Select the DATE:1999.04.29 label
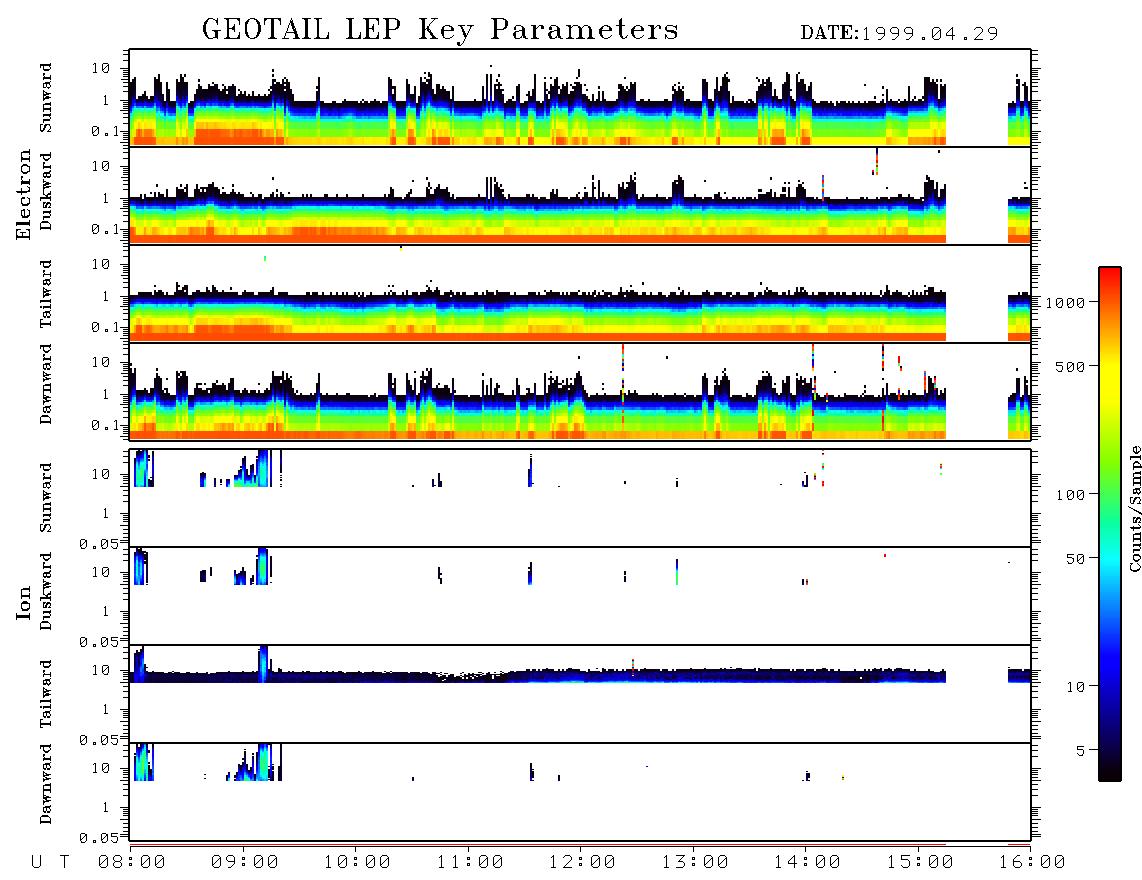1142x880 pixels. click(x=899, y=34)
